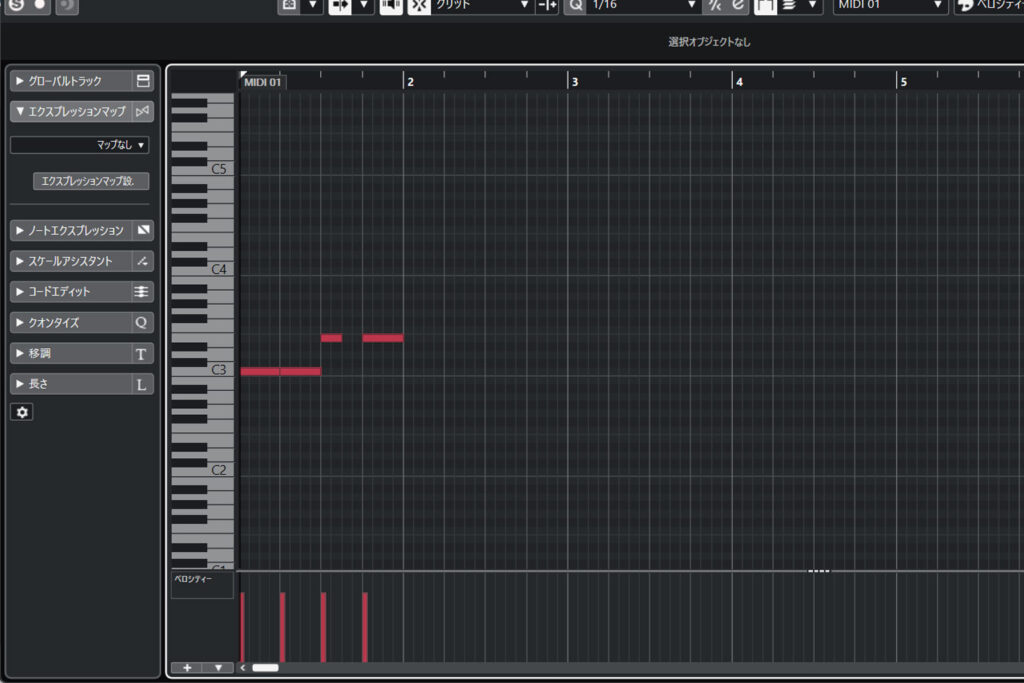
Task: Click the length L section icon
Action: coord(141,384)
